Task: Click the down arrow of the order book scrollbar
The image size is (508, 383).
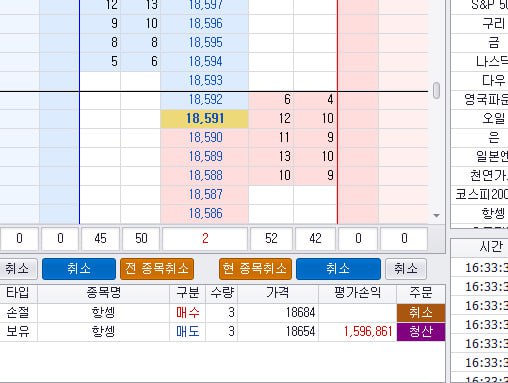Action: coord(436,216)
